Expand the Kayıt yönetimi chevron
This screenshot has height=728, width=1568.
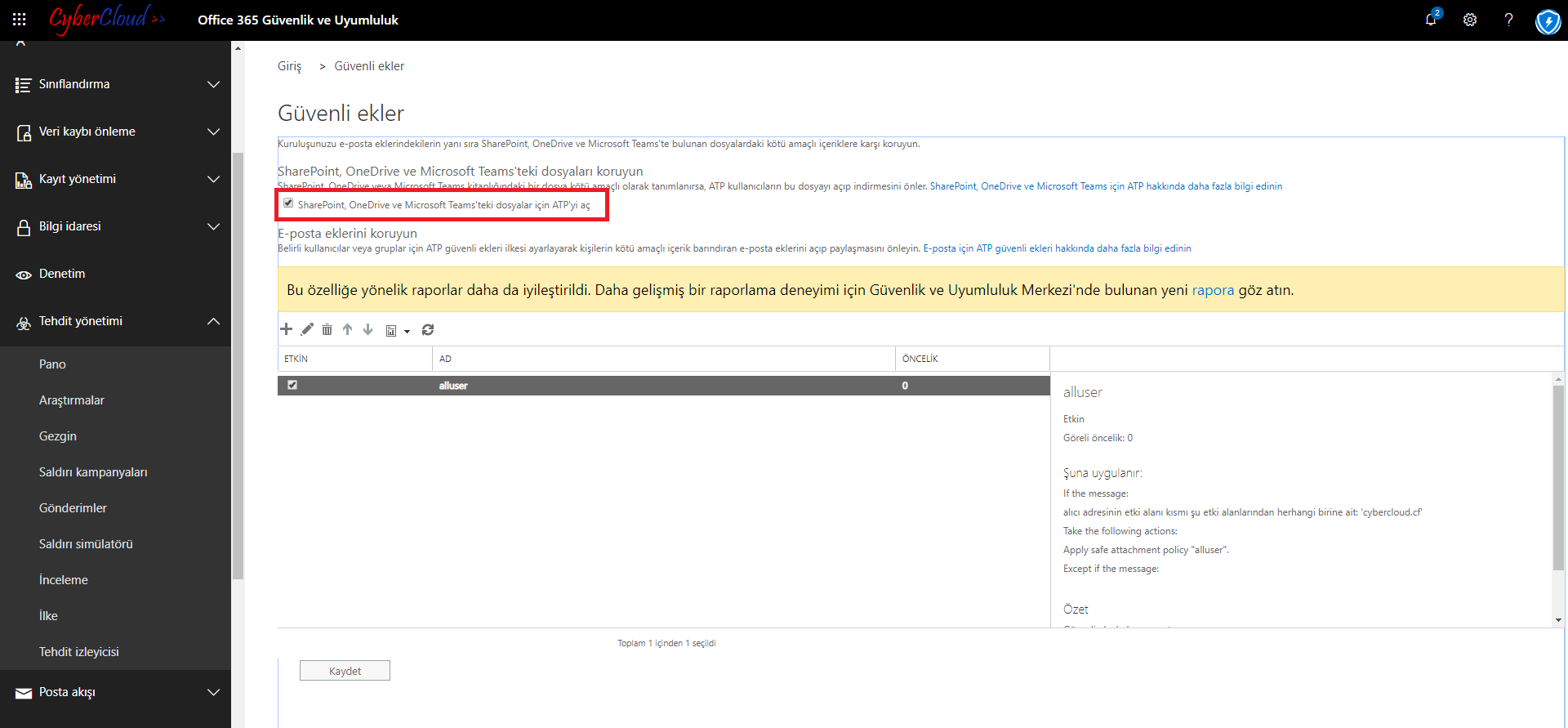(214, 179)
